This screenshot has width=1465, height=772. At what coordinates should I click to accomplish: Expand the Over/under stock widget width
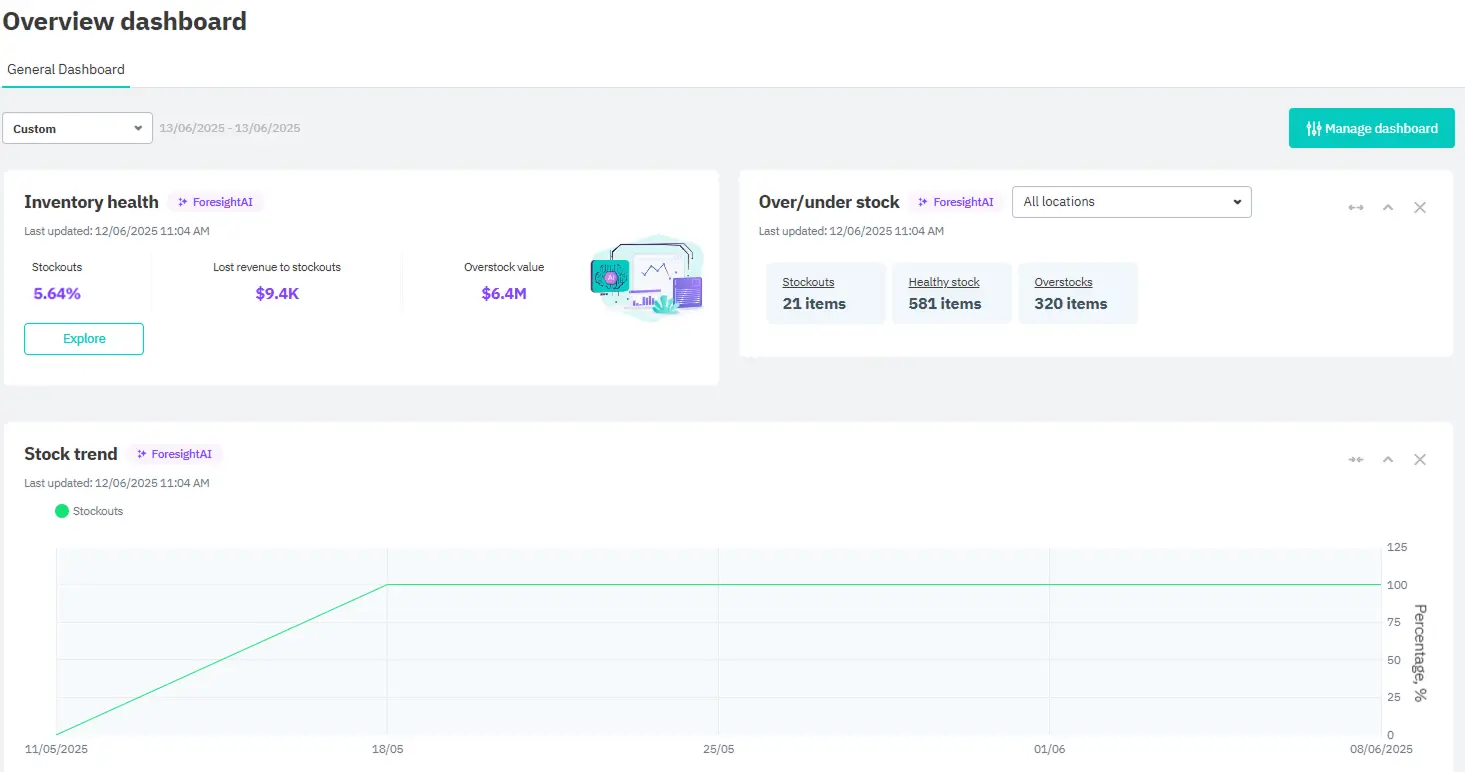tap(1356, 207)
